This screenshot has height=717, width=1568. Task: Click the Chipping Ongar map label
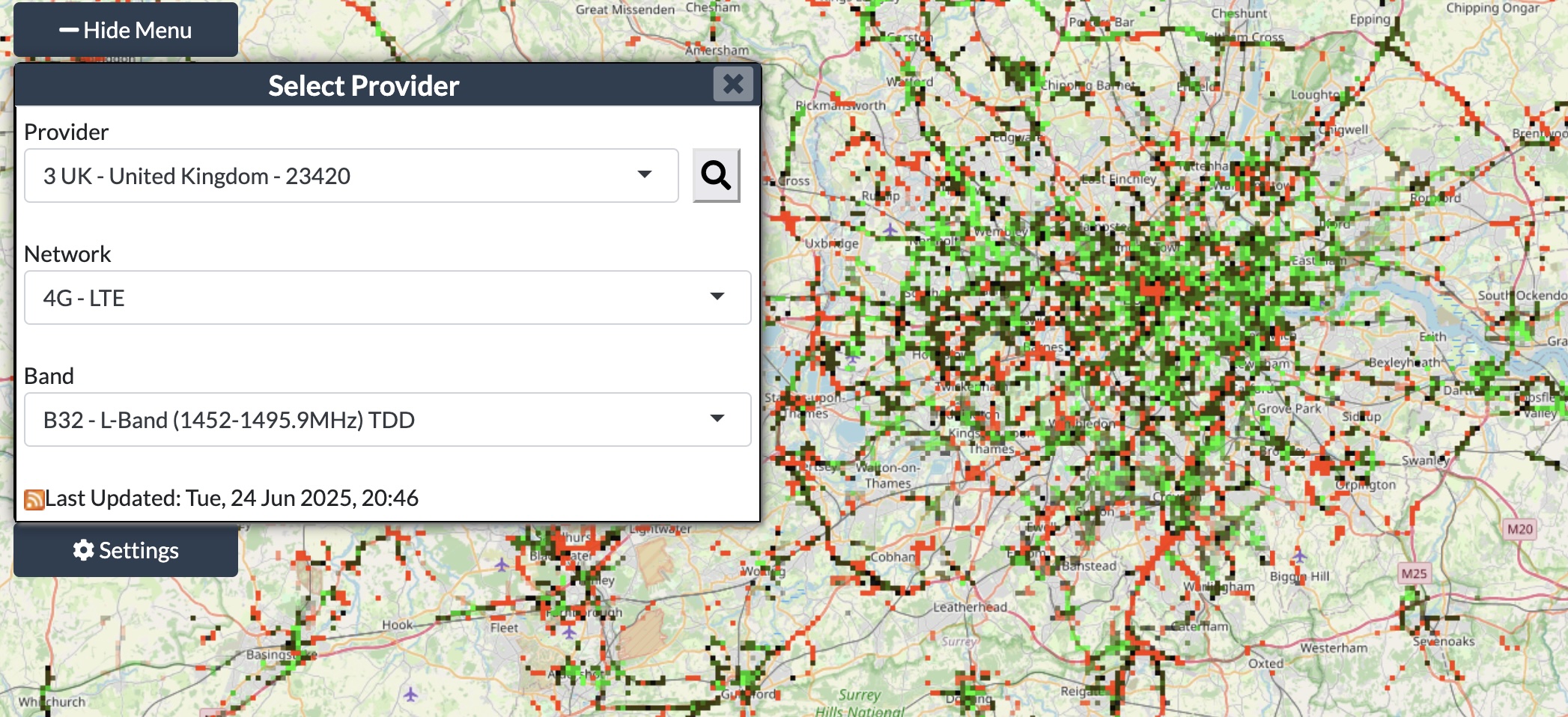pyautogui.click(x=1492, y=8)
